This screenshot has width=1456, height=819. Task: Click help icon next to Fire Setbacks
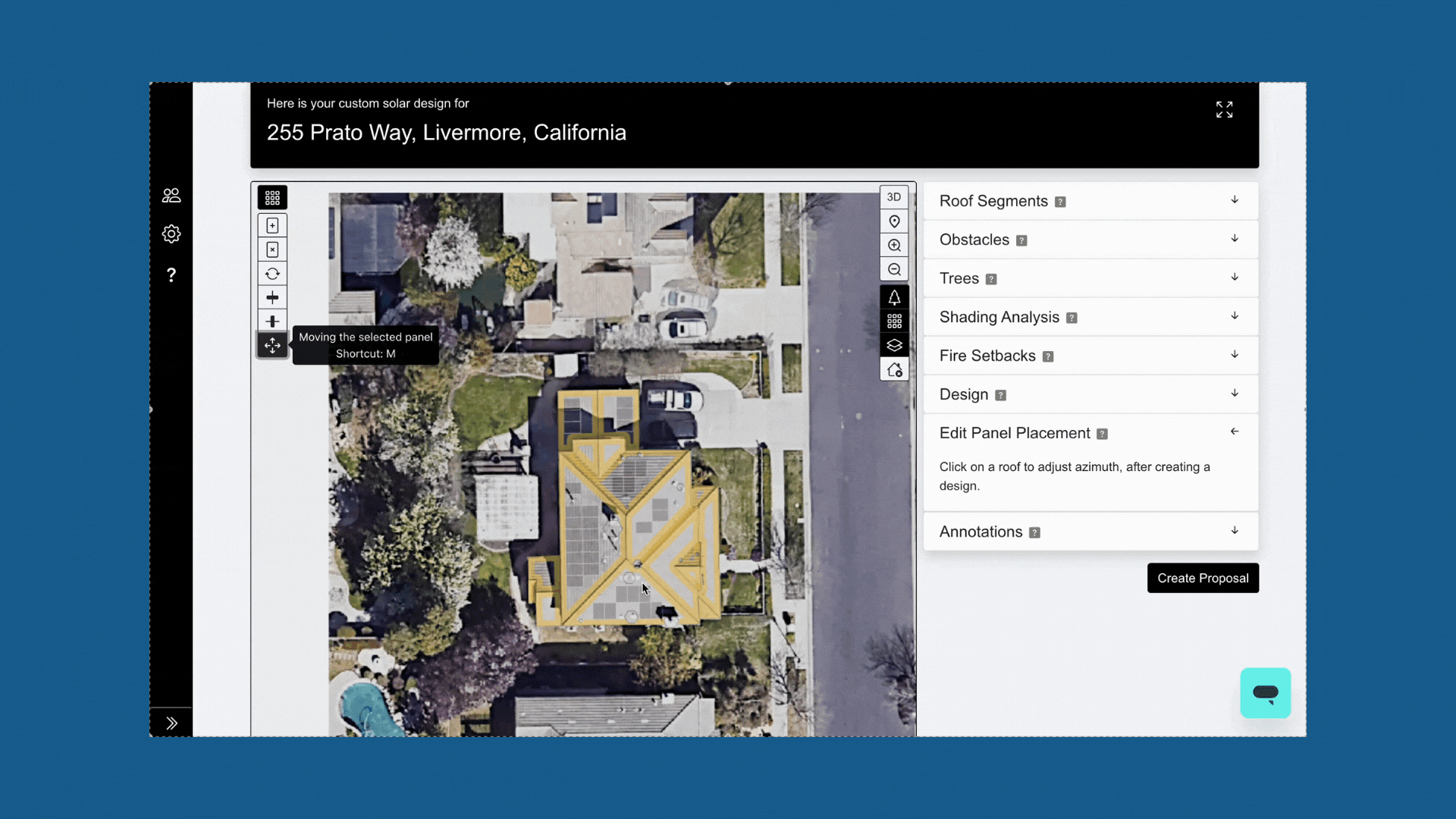pos(1048,357)
